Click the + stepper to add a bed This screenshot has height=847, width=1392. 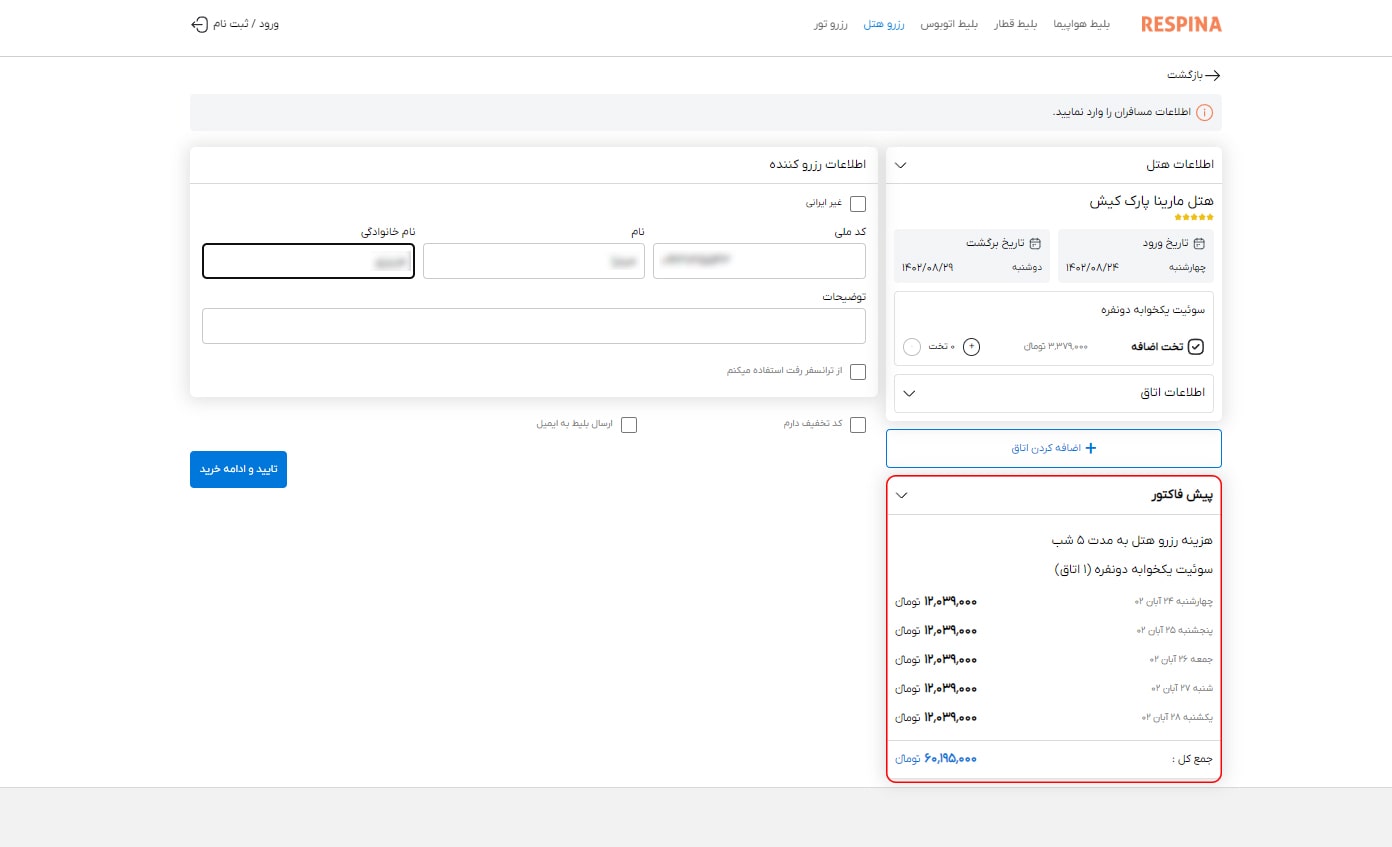(971, 346)
